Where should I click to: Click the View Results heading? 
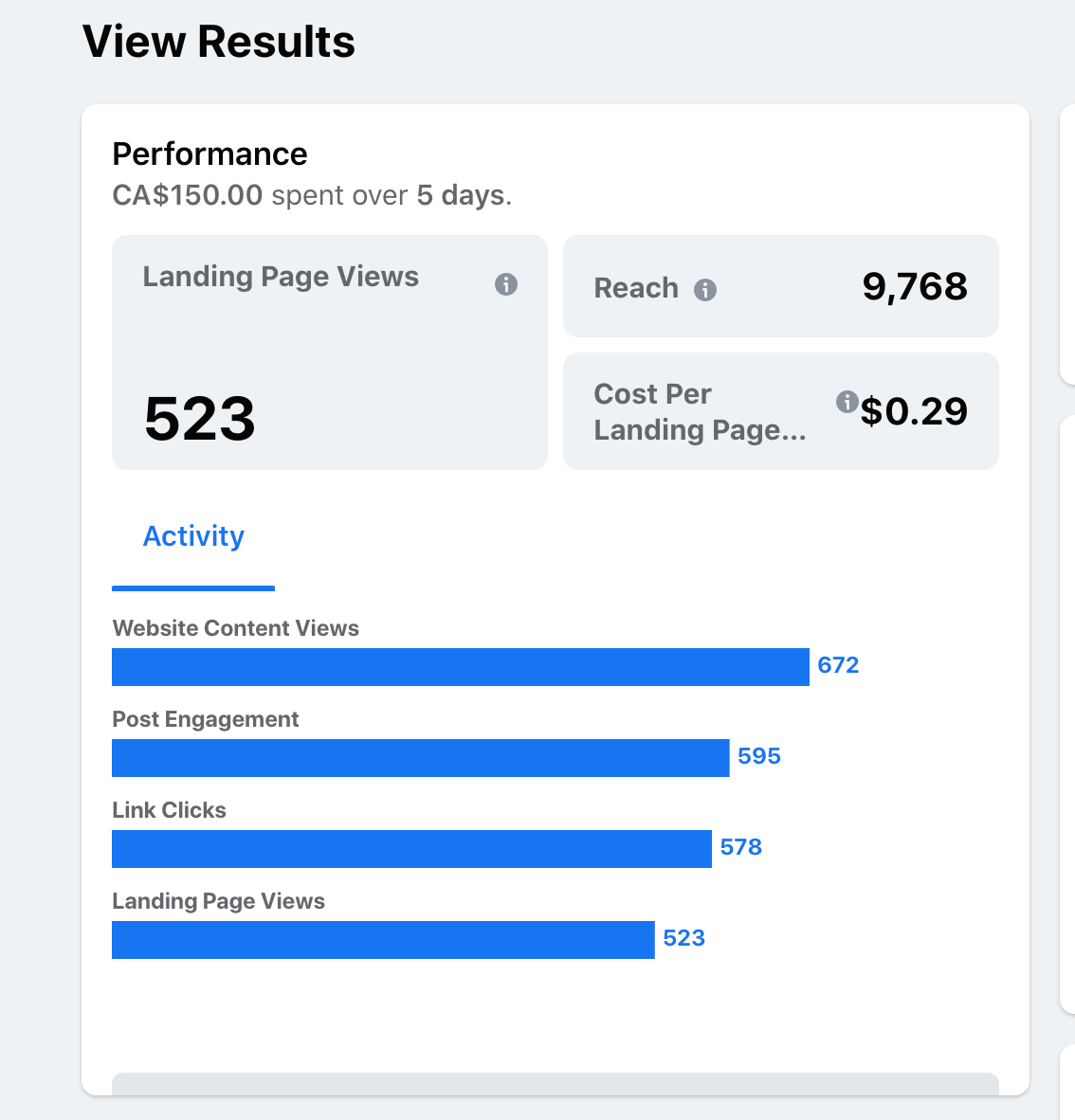pos(219,42)
